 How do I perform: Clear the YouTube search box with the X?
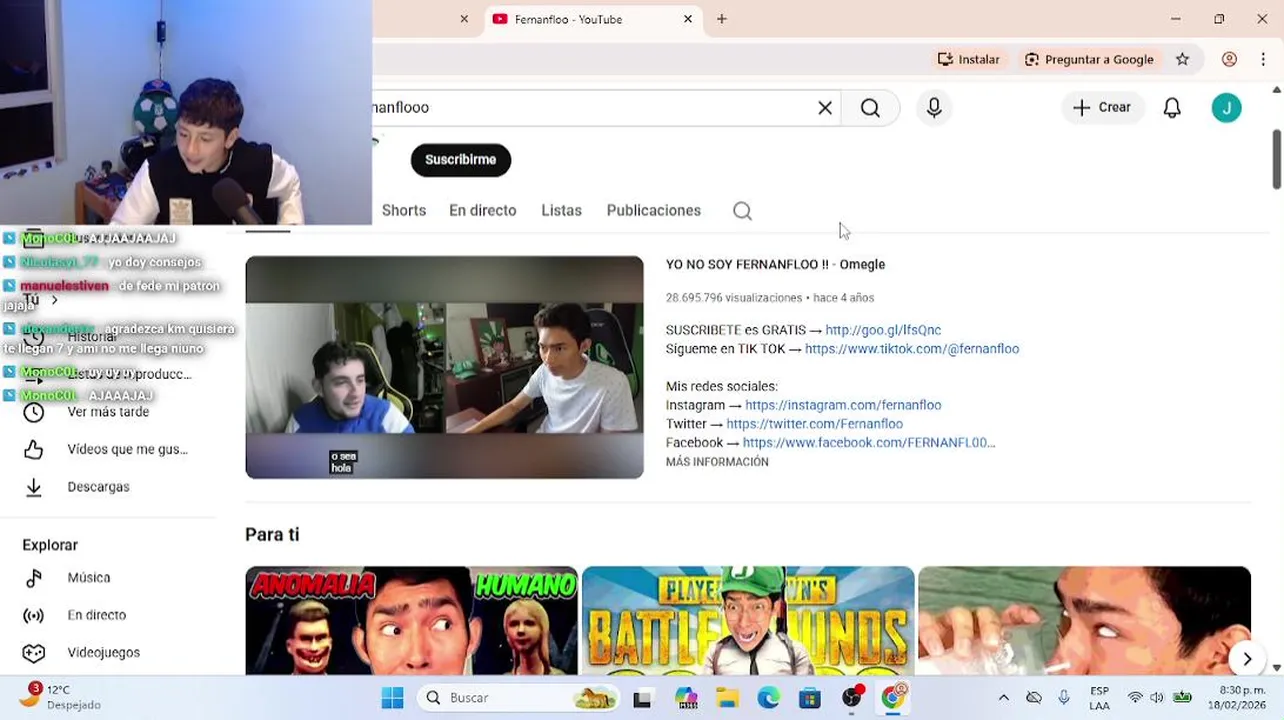pyautogui.click(x=825, y=108)
